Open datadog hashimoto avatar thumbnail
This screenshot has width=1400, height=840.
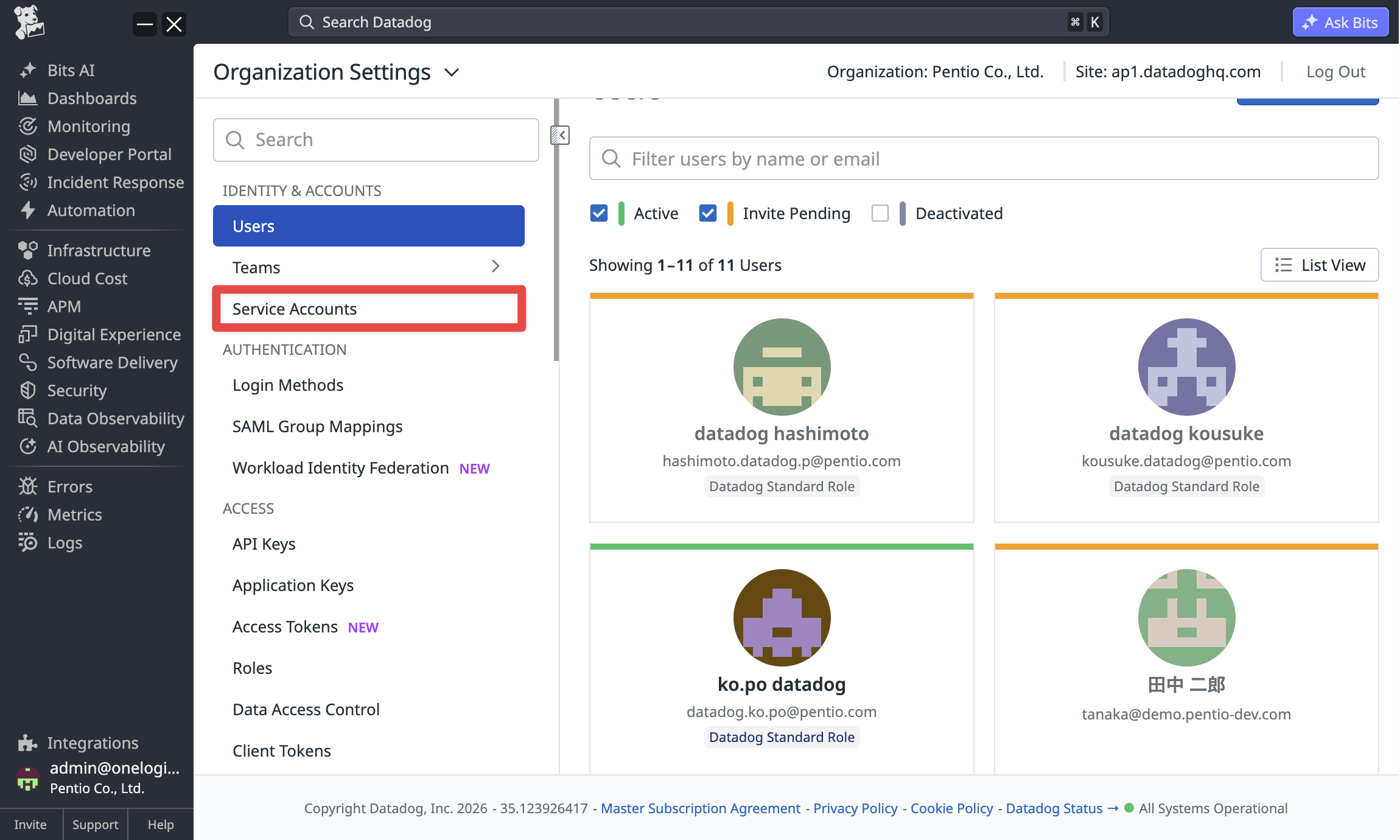coord(782,367)
